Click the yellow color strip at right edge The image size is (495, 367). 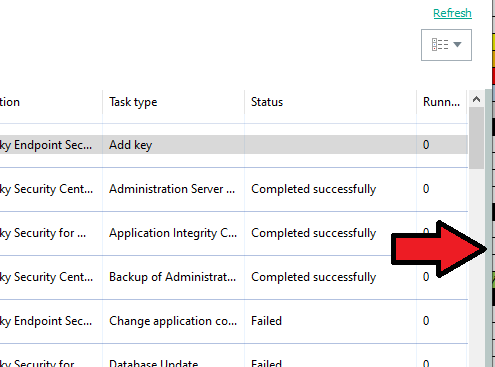493,42
